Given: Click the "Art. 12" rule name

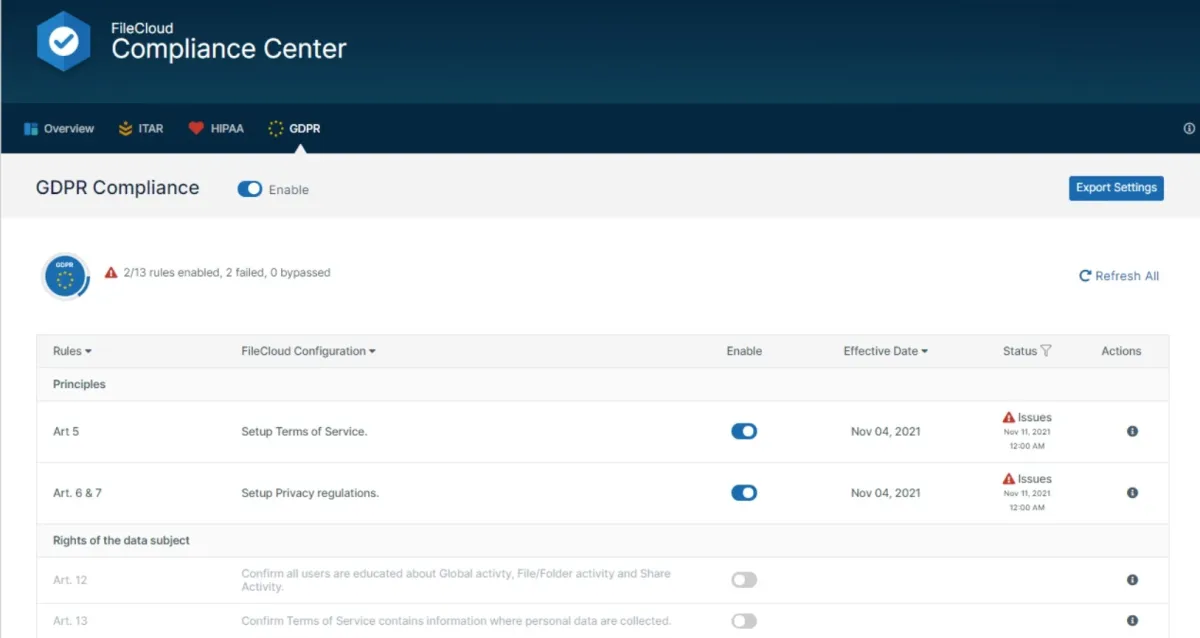Looking at the screenshot, I should (70, 580).
